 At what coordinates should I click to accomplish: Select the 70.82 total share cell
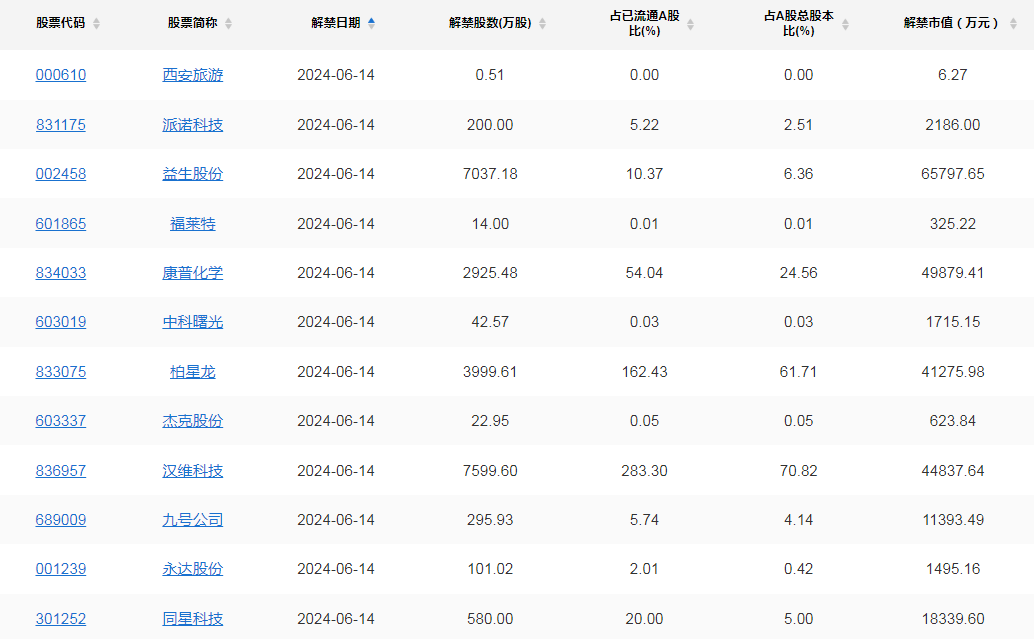799,471
